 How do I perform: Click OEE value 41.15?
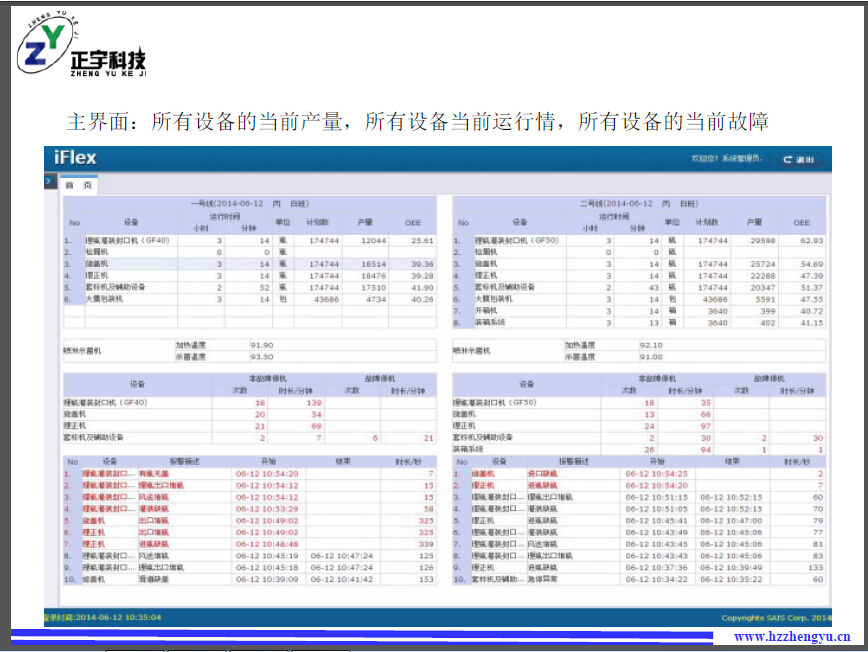812,323
